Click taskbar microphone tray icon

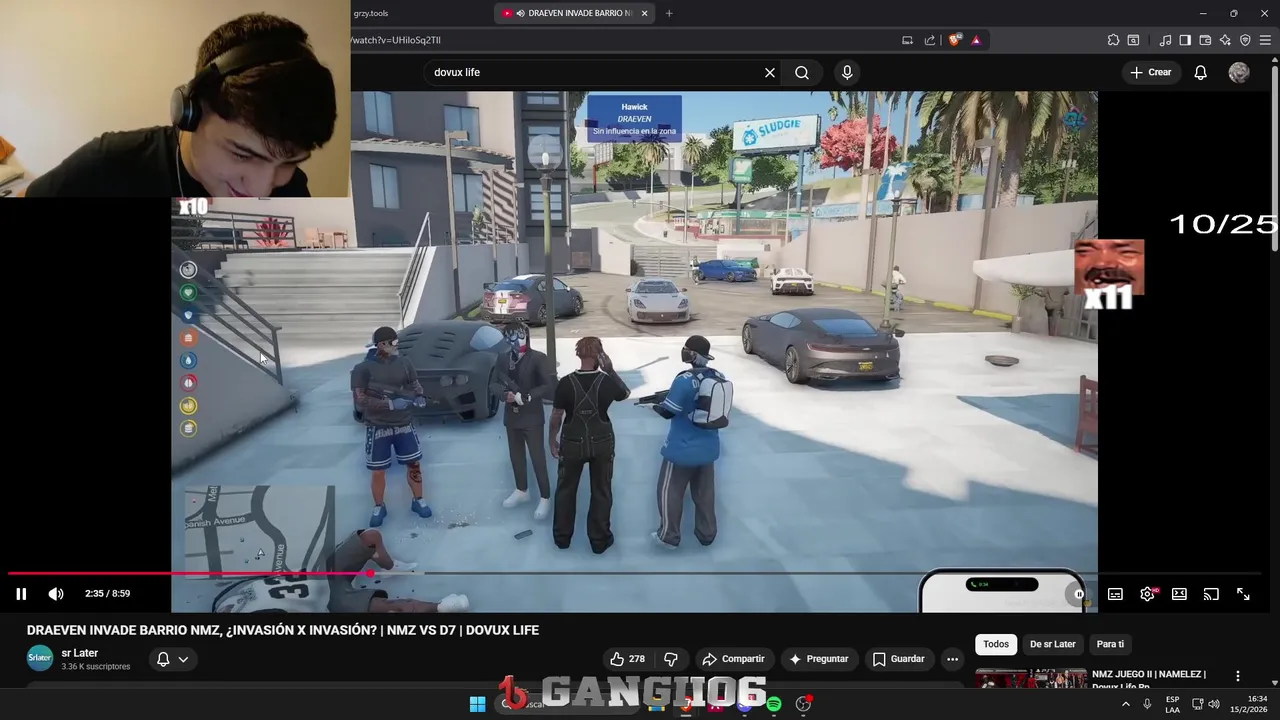[x=1147, y=704]
